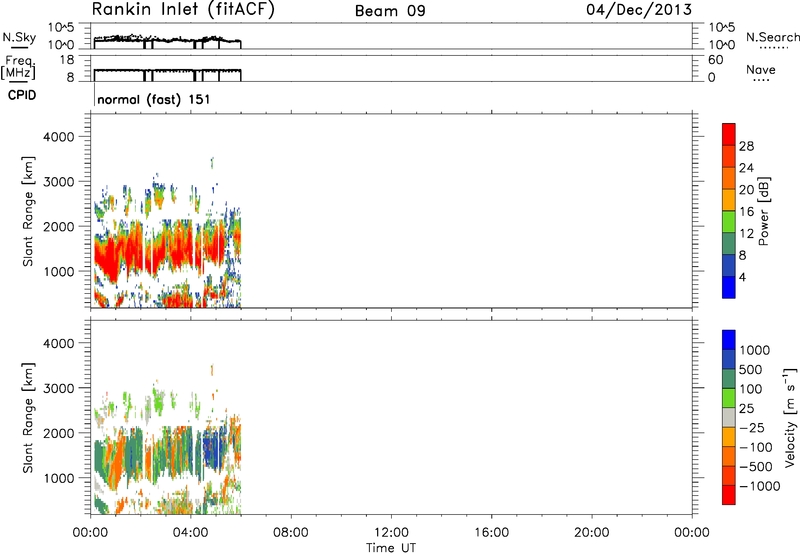Click the 'Nave' legend label
Screen dimensions: 800x554
761,69
